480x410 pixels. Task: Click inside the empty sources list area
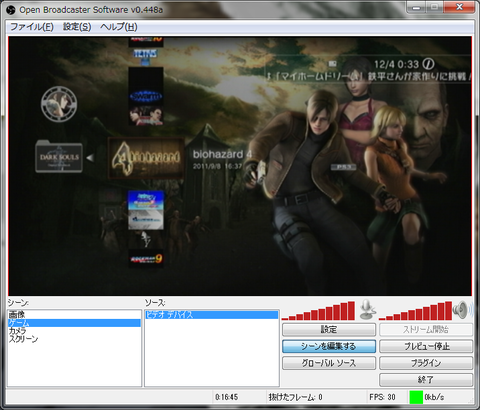[212, 353]
